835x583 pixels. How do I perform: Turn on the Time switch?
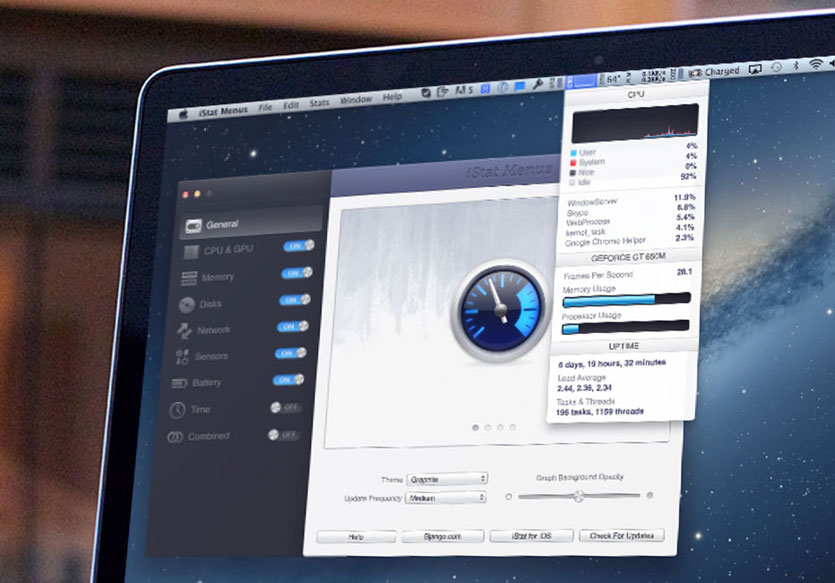pos(286,408)
